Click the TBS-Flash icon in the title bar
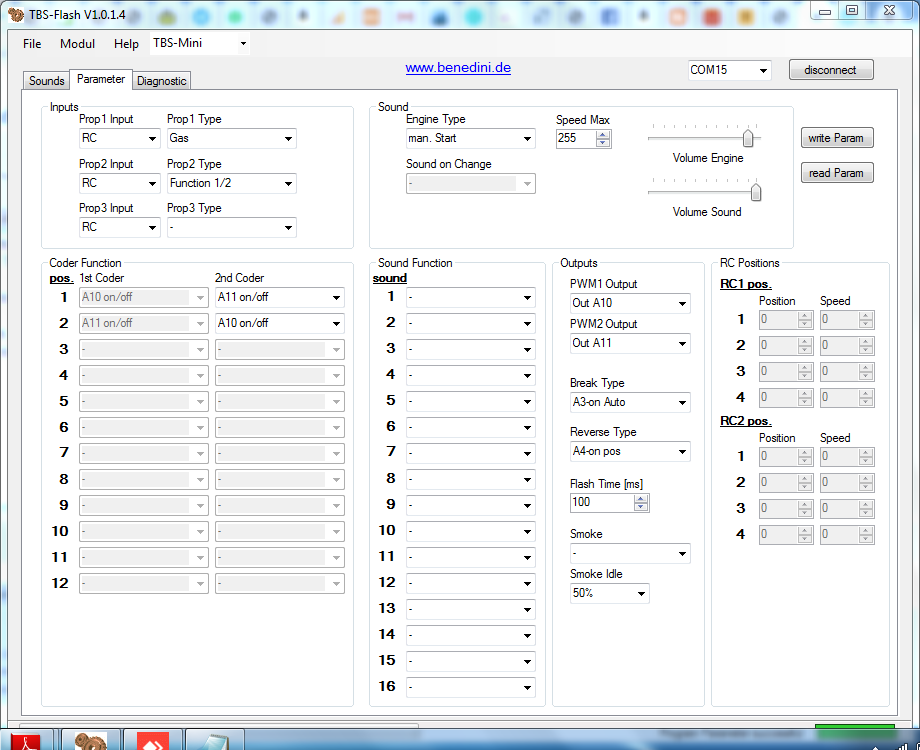The width and height of the screenshot is (920, 750). [x=15, y=13]
